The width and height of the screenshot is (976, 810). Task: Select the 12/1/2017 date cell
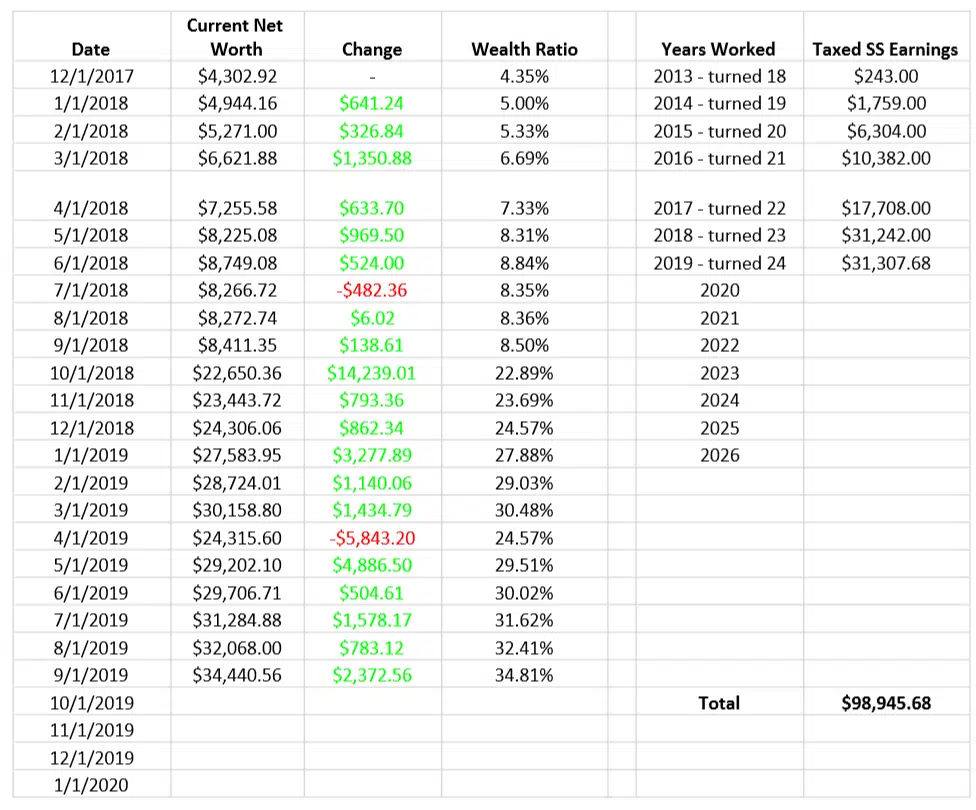tap(91, 76)
